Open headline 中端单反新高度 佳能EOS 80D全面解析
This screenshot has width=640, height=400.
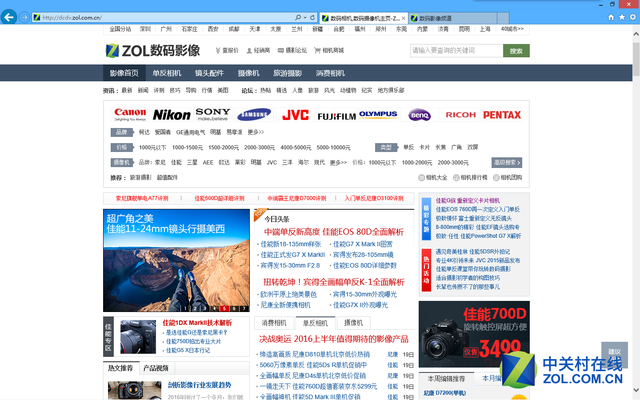[333, 232]
